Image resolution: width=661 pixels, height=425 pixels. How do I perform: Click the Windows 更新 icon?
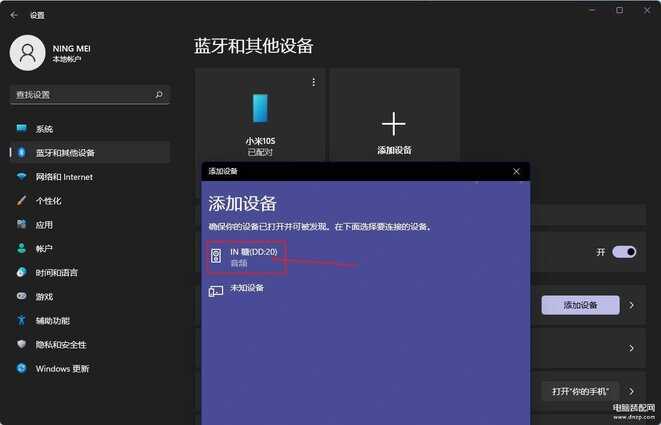21,368
